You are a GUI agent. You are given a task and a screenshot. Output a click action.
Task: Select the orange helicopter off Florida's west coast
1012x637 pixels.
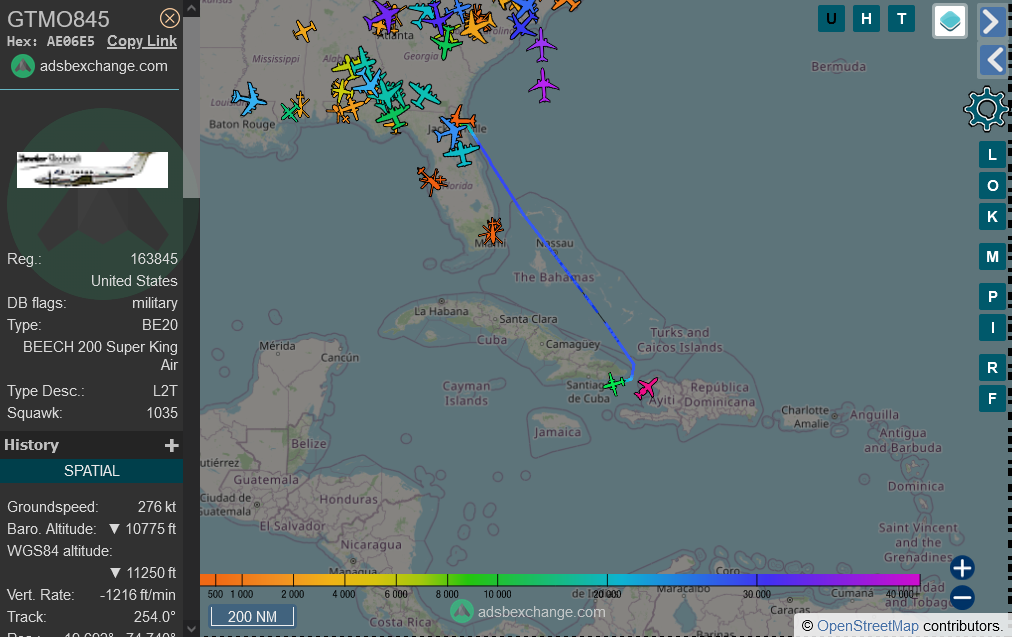[x=431, y=181]
